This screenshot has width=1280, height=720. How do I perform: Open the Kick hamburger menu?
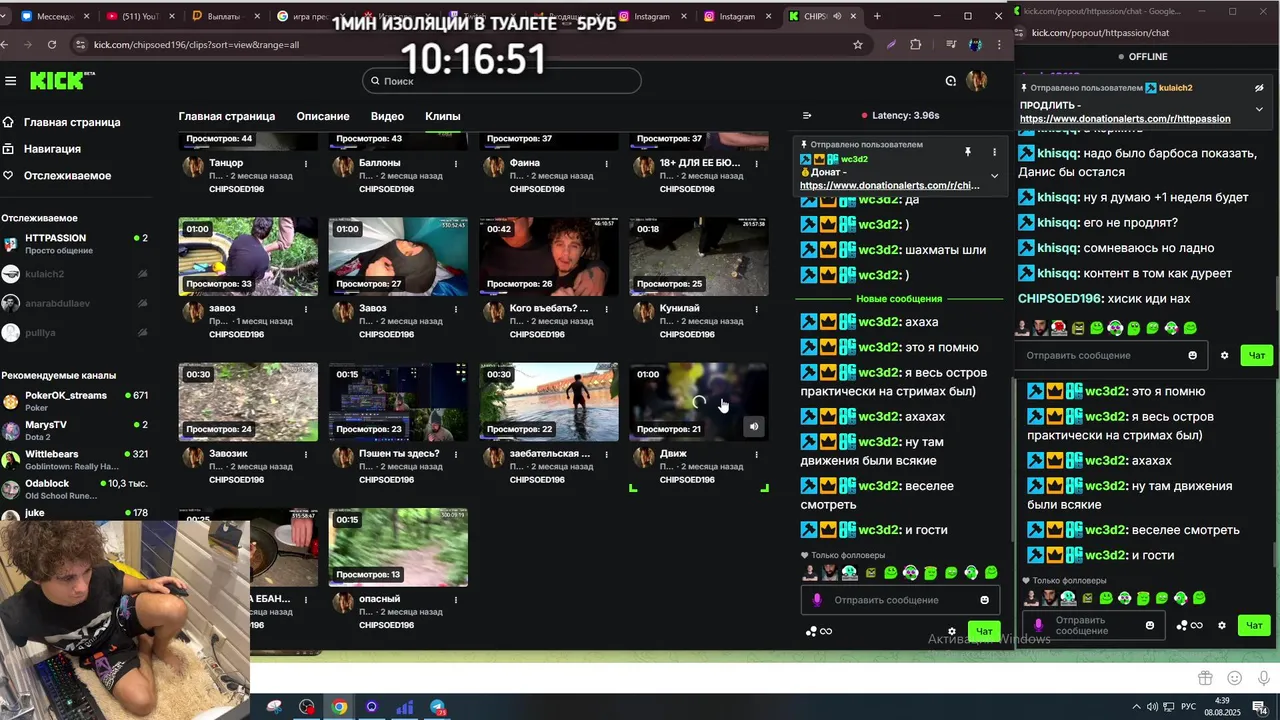(x=10, y=81)
